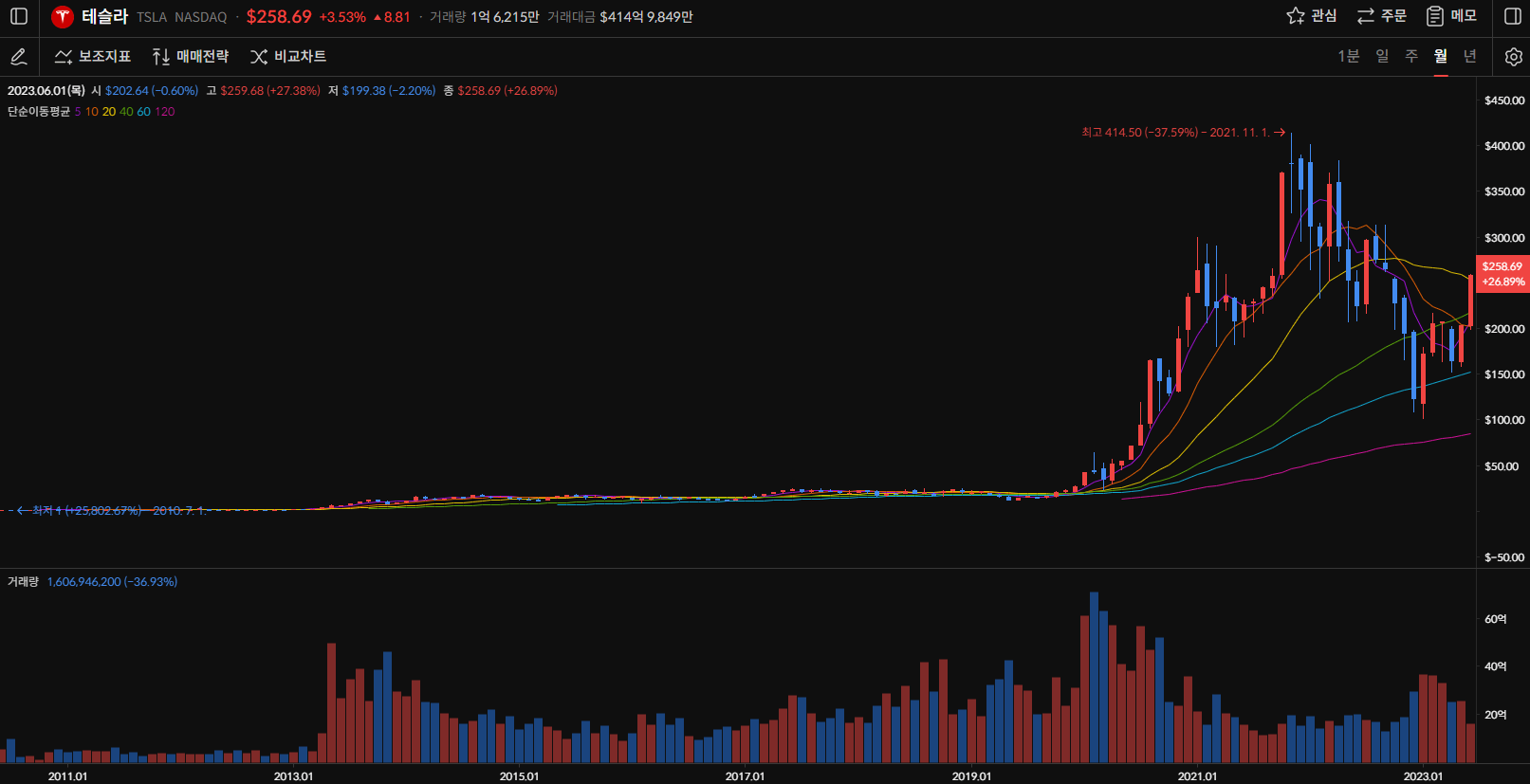Image resolution: width=1530 pixels, height=784 pixels.
Task: Click 단순이동평균 moving average label
Action: coord(39,112)
